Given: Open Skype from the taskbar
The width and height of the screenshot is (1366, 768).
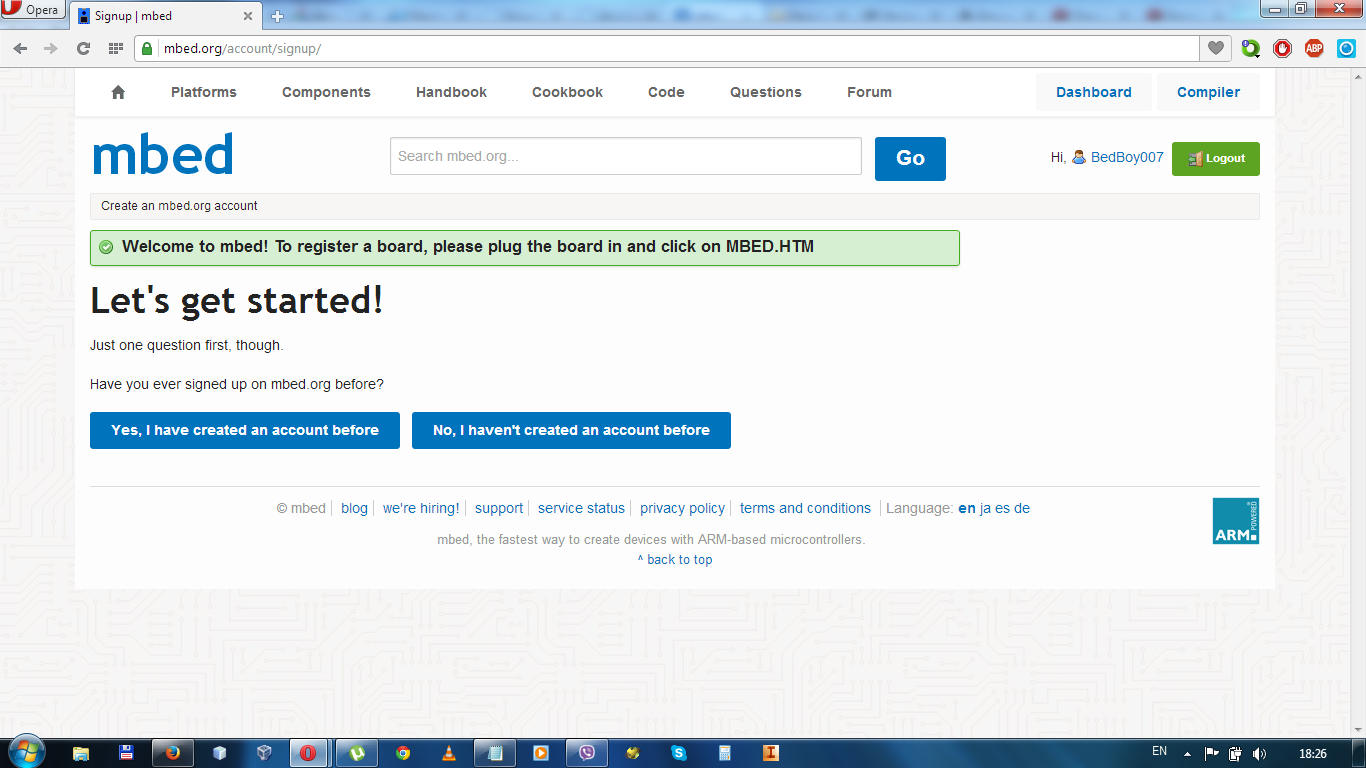Looking at the screenshot, I should (x=679, y=753).
